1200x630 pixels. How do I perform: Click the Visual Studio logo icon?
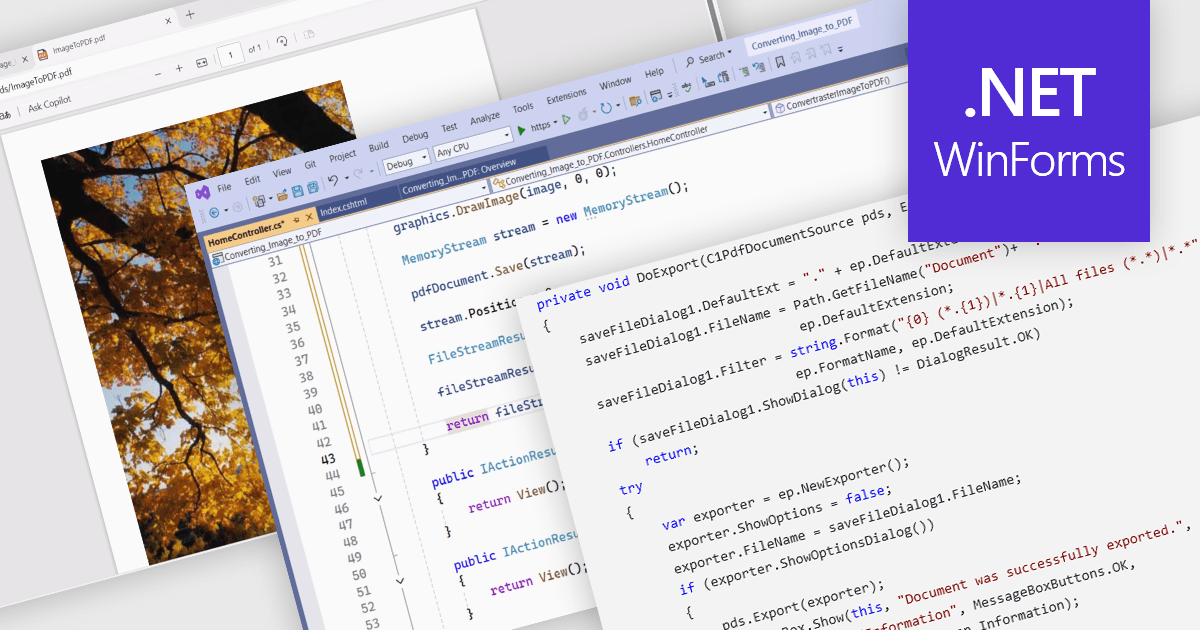203,192
